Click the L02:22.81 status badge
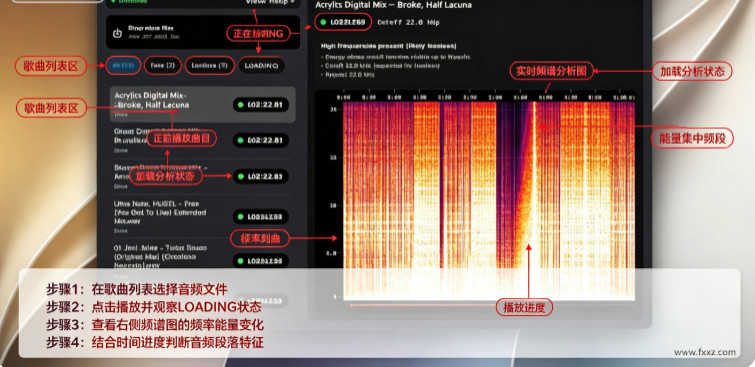Screen dimensions: 755x367 point(260,105)
